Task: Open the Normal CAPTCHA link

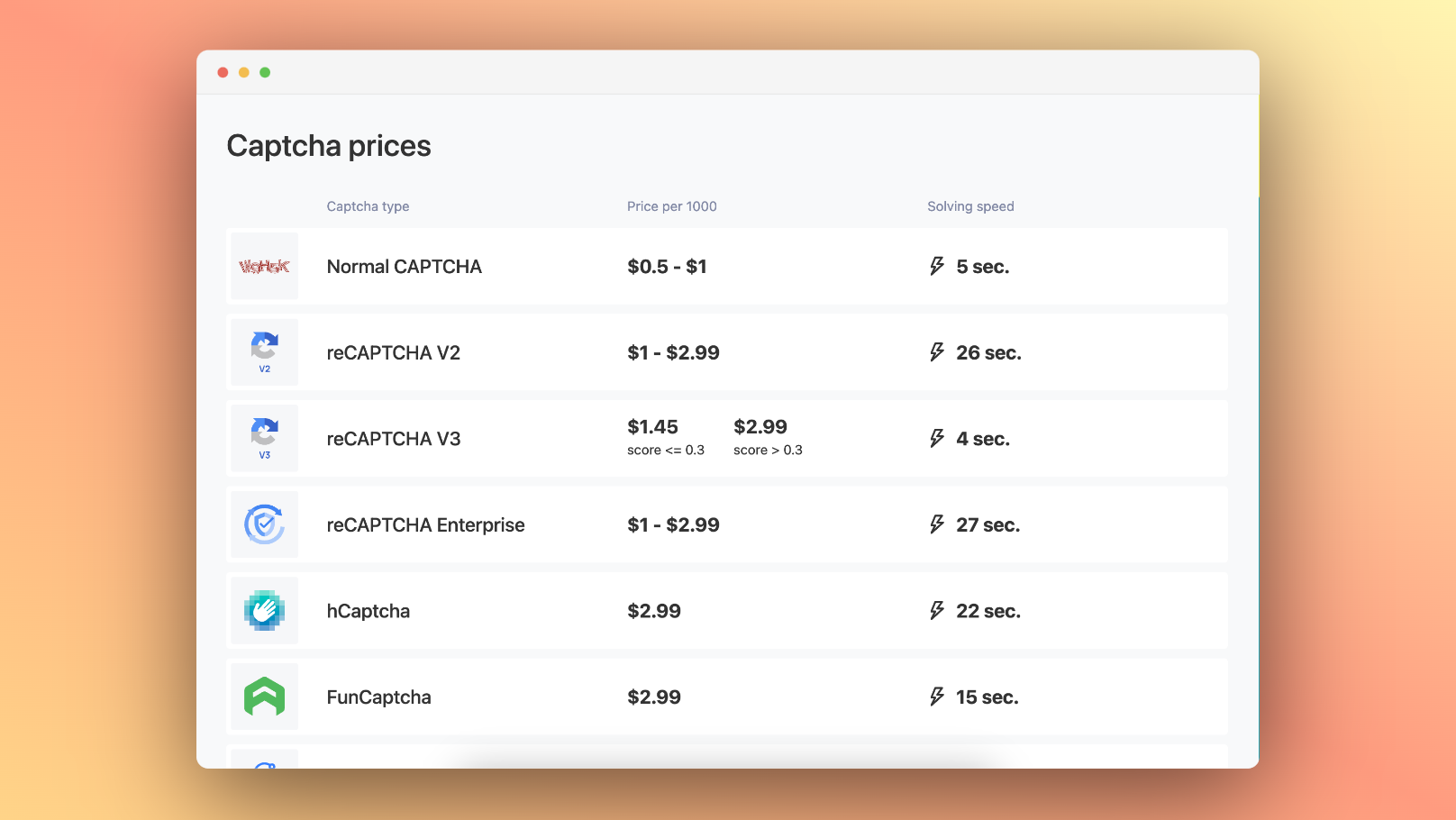Action: (x=404, y=267)
